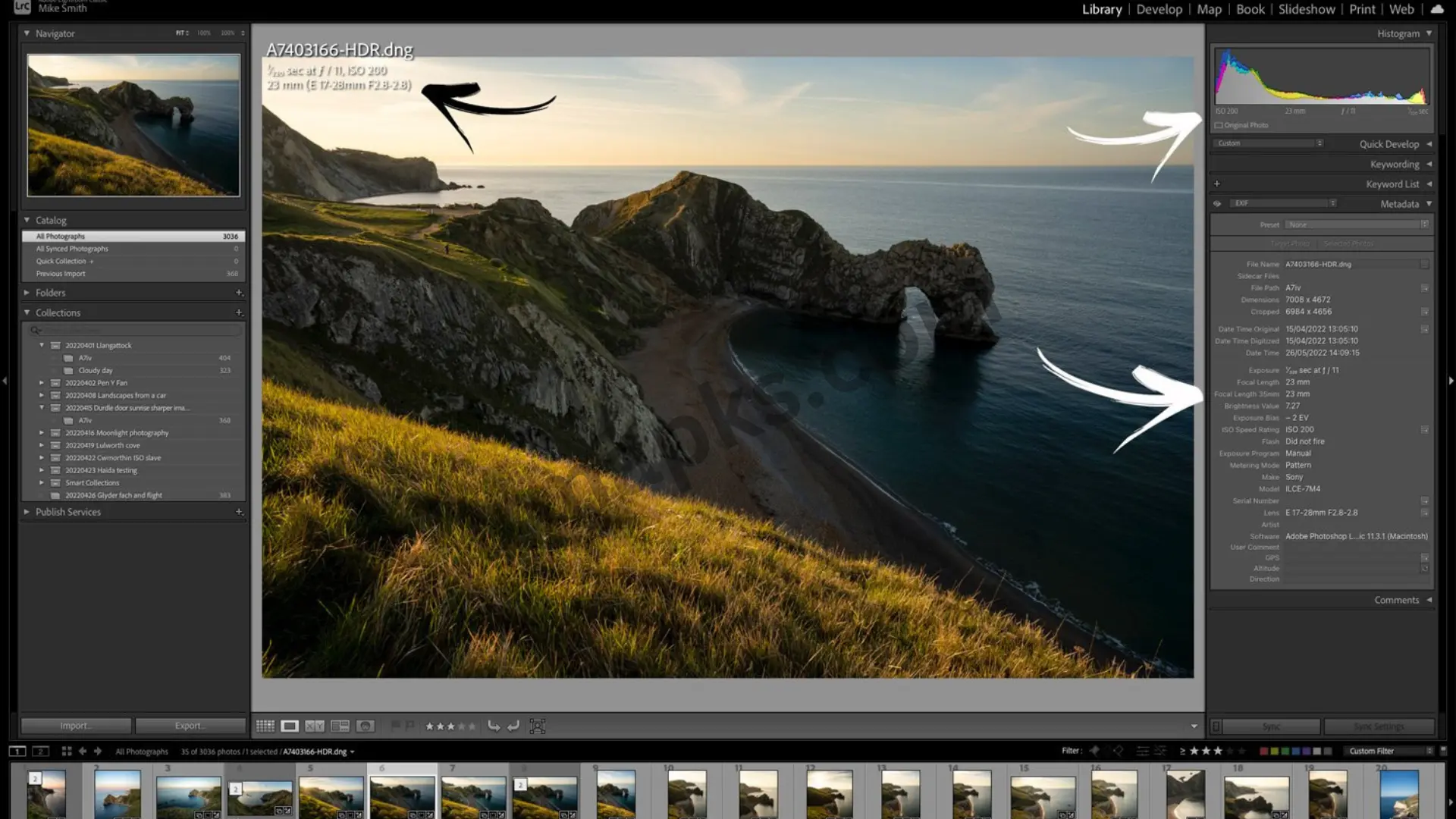Toggle the auto sync switch beside Sync
This screenshot has width=1456, height=819.
[1216, 726]
